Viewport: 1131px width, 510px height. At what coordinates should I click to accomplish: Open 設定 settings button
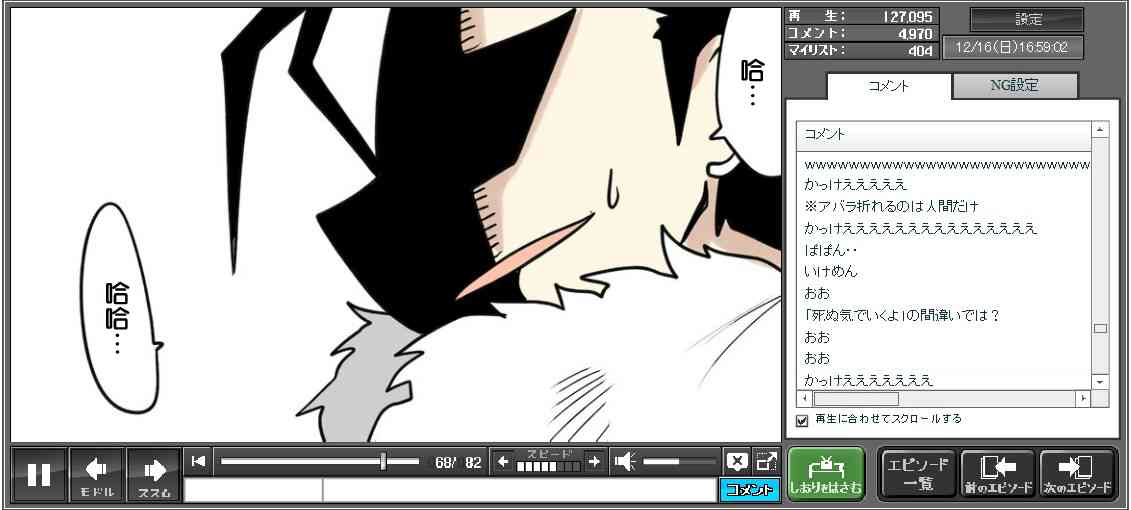[1027, 19]
